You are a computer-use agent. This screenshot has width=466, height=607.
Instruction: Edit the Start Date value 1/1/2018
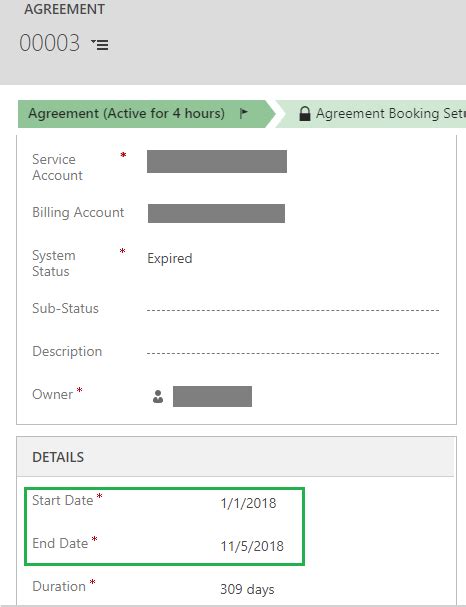click(248, 503)
